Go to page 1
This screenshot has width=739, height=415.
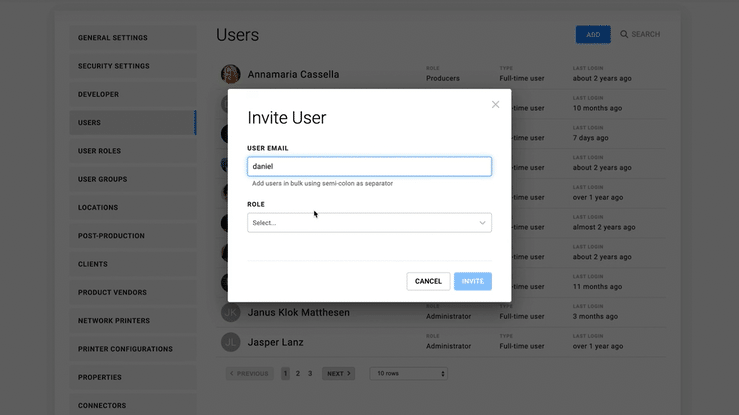point(285,374)
